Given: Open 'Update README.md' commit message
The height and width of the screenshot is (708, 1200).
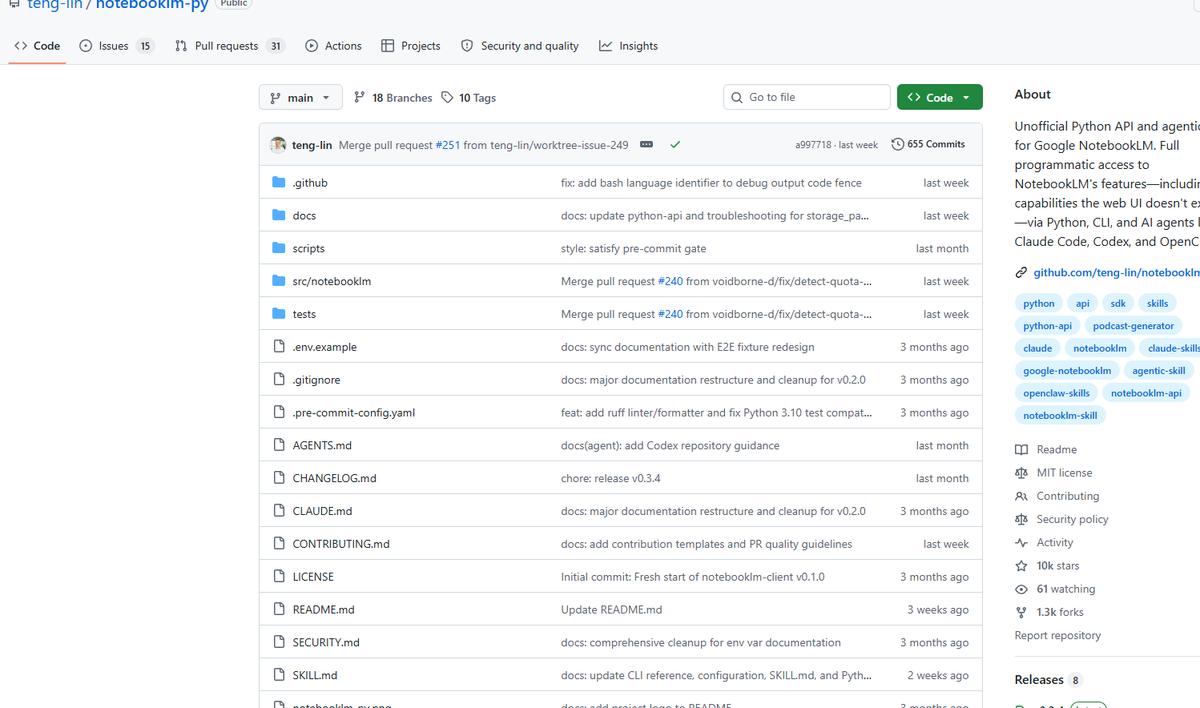Looking at the screenshot, I should pos(611,610).
